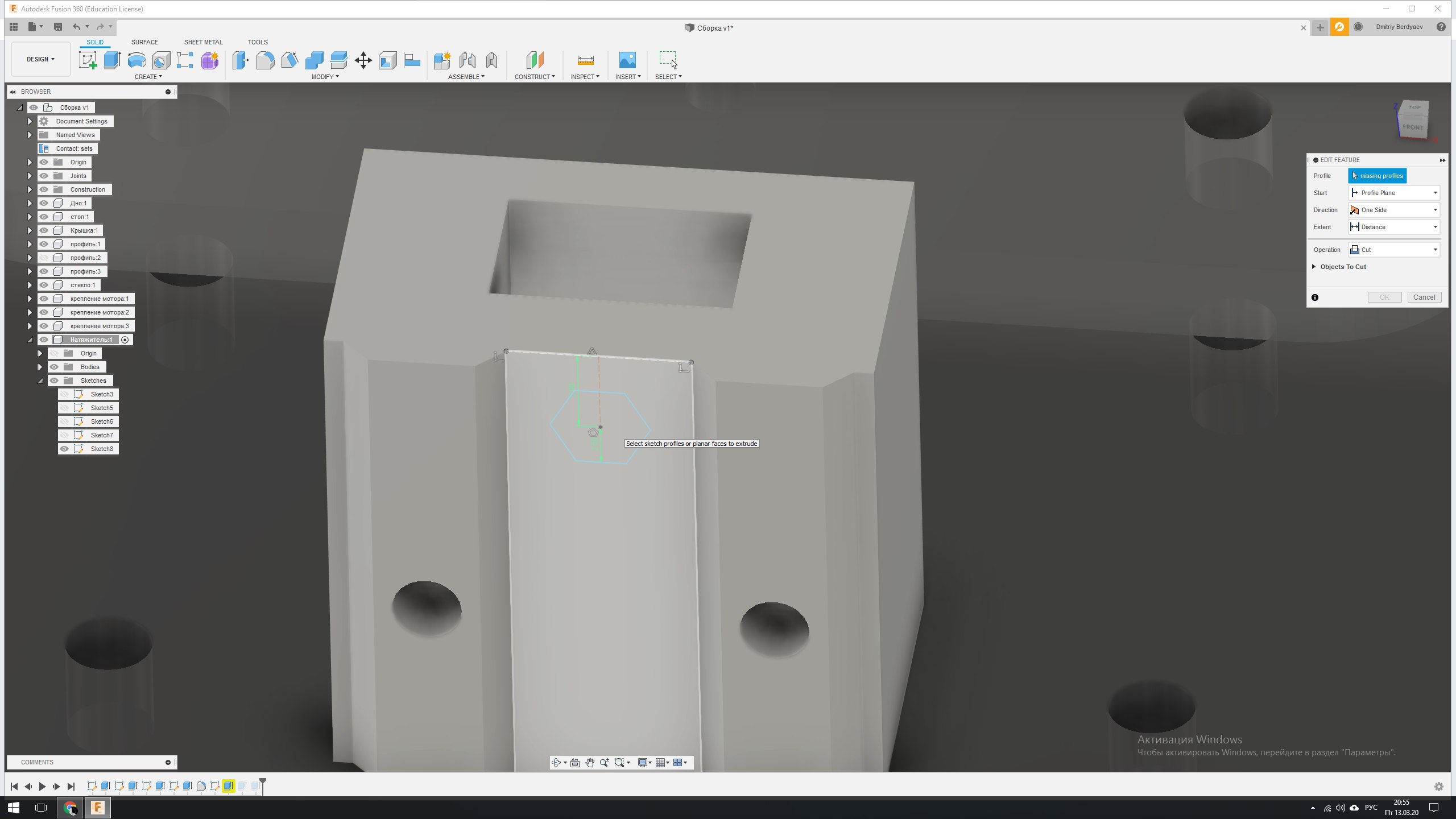Select the Move/Copy tool icon
The width and height of the screenshot is (1456, 819).
click(363, 60)
